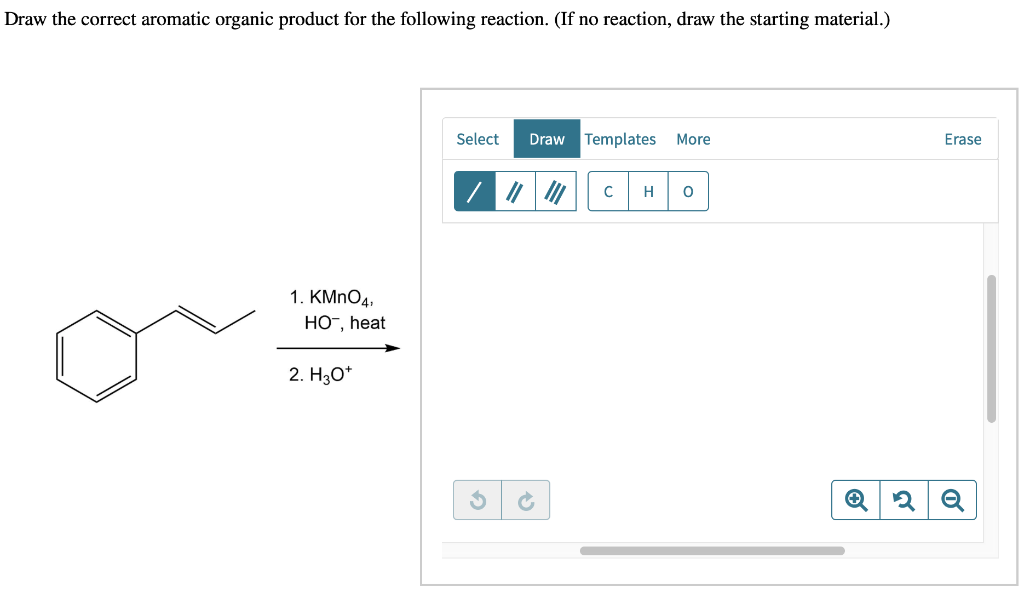Open the More options menu
The height and width of the screenshot is (598, 1024).
(x=693, y=139)
